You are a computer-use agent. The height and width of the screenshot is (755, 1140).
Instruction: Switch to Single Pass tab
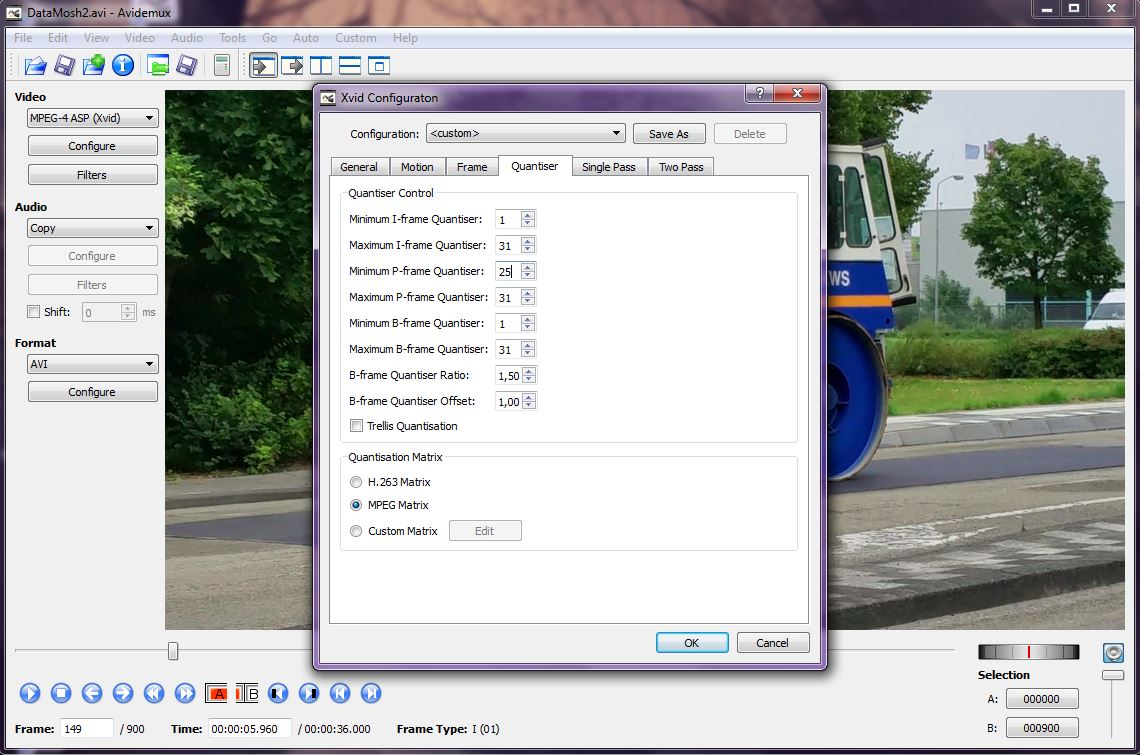(609, 167)
